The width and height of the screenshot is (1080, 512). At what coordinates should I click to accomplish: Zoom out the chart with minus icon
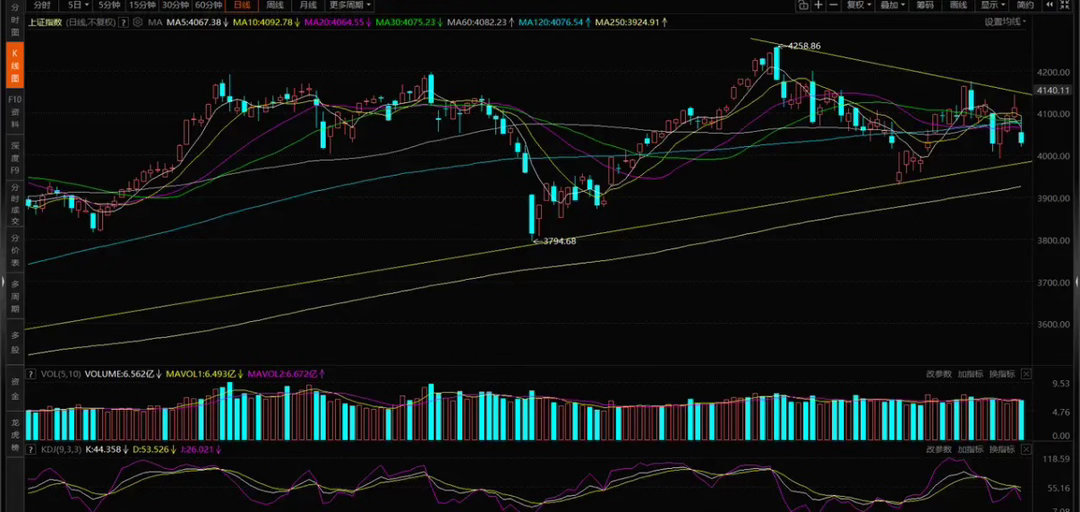click(833, 5)
